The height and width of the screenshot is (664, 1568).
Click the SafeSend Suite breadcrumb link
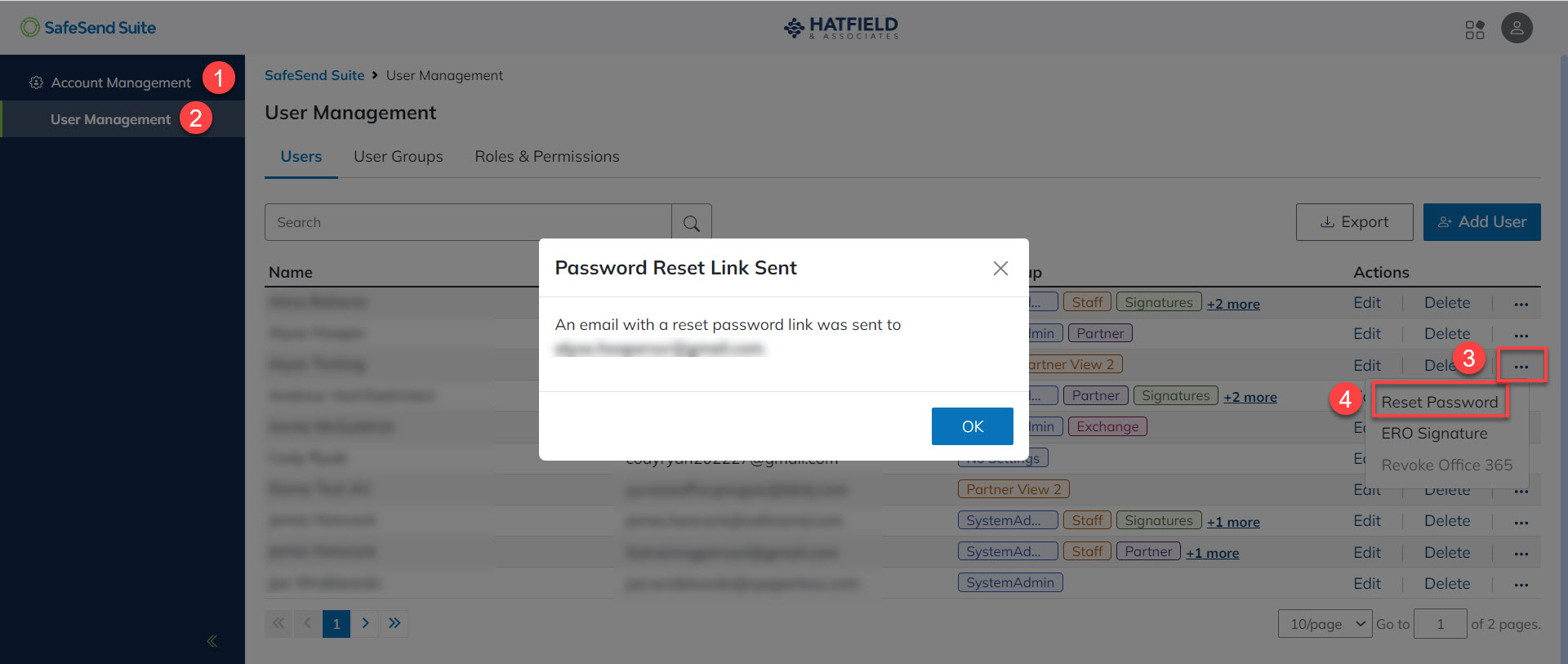314,74
